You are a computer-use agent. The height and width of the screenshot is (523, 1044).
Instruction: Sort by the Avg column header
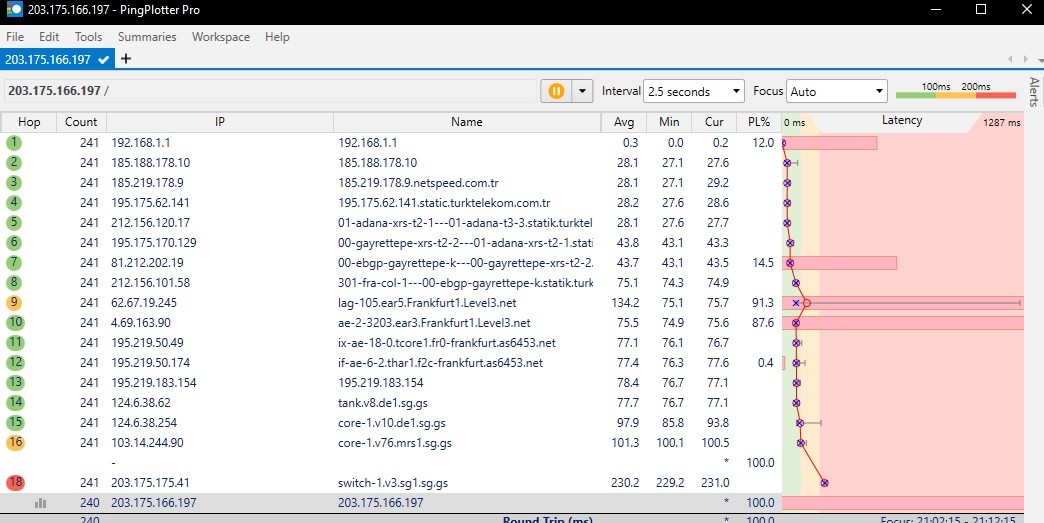pos(622,122)
